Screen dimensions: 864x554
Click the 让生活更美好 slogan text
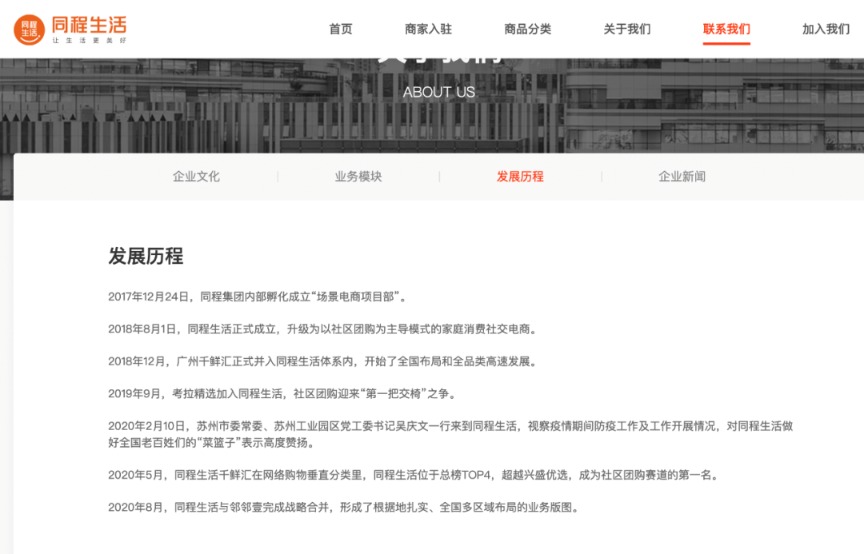tap(89, 41)
